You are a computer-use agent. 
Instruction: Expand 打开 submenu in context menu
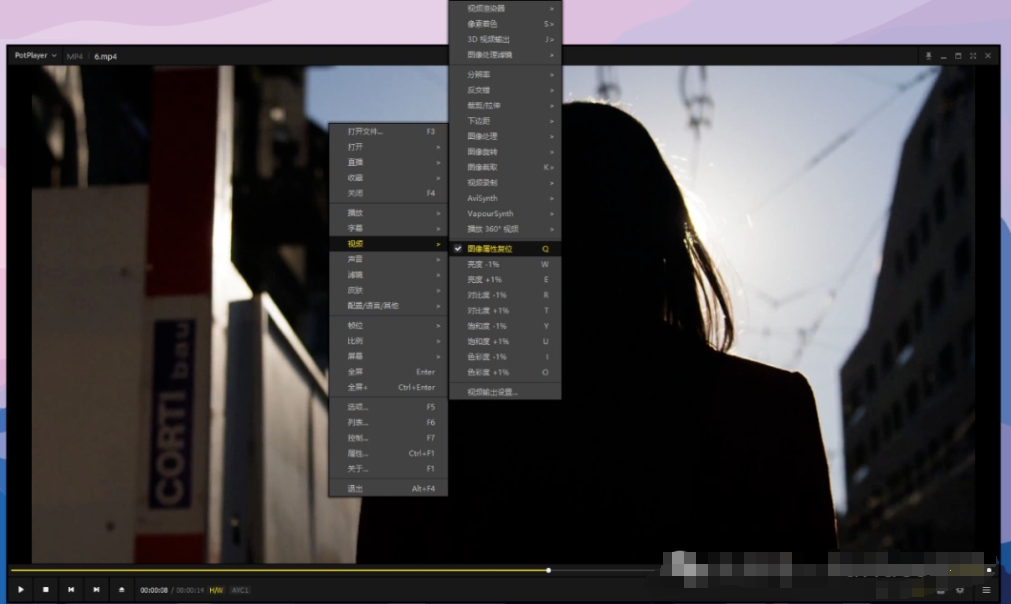click(388, 147)
